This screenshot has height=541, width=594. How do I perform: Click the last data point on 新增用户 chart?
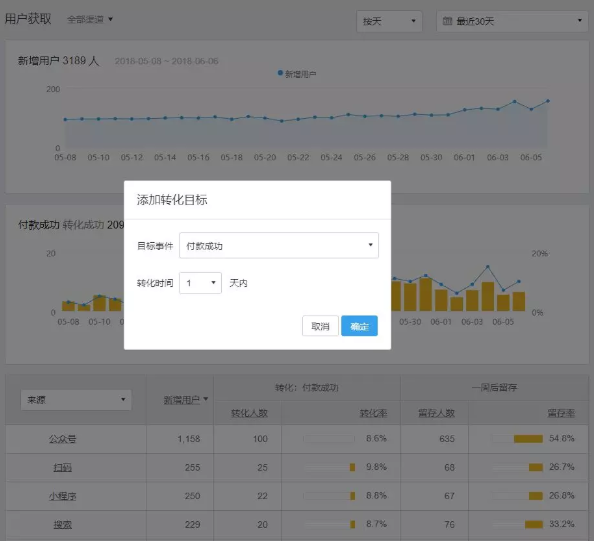coord(548,101)
